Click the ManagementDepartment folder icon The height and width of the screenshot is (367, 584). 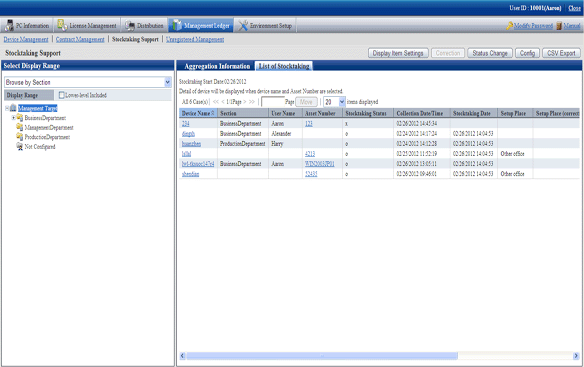19,127
